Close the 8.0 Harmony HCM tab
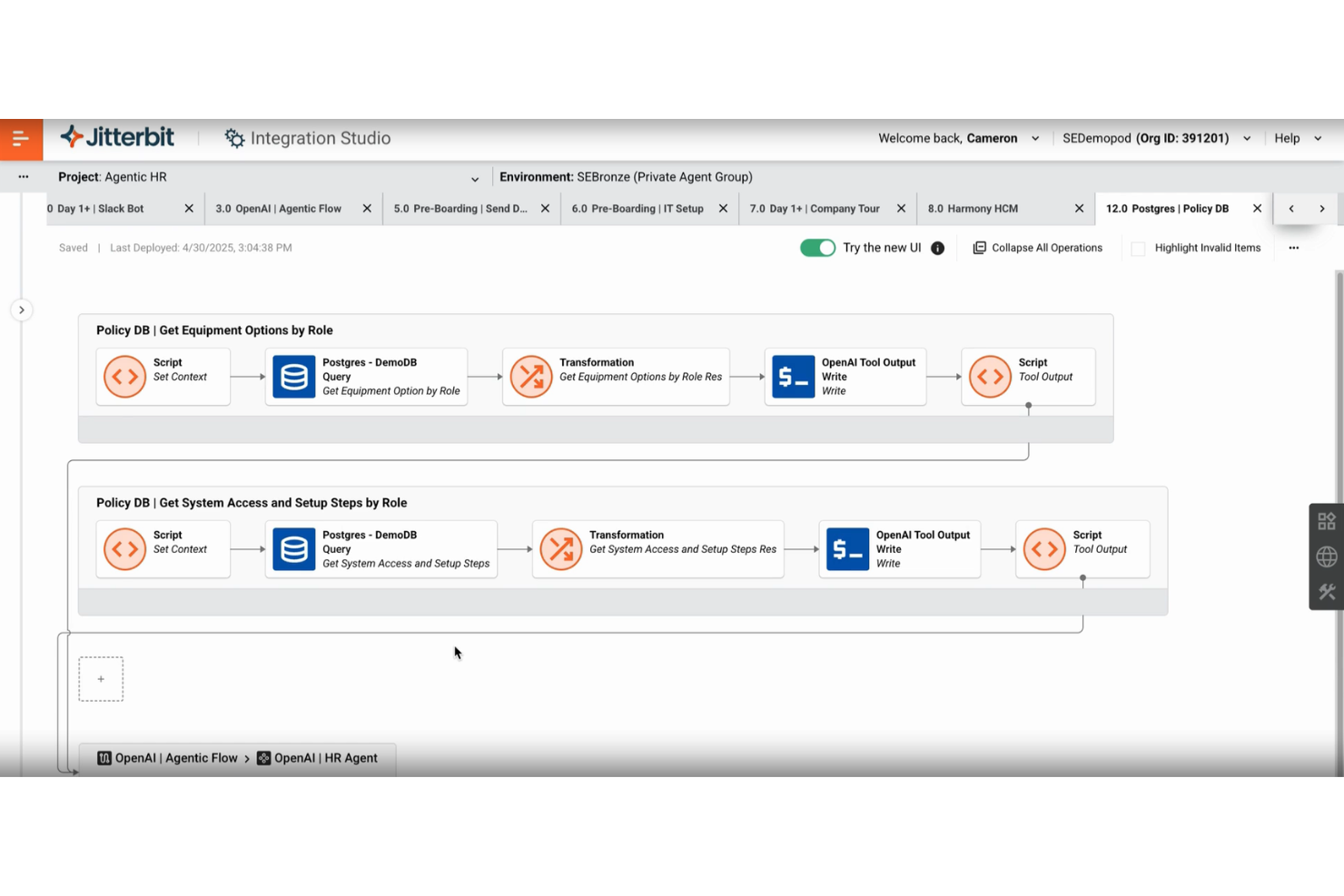Image resolution: width=1344 pixels, height=896 pixels. point(1079,209)
